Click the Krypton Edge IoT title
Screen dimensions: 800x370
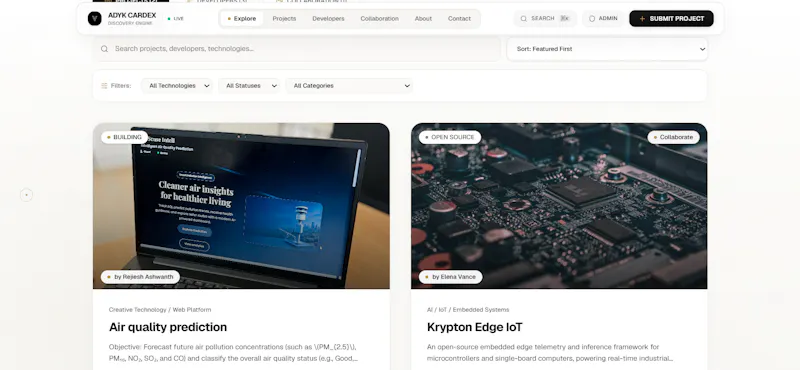(474, 327)
